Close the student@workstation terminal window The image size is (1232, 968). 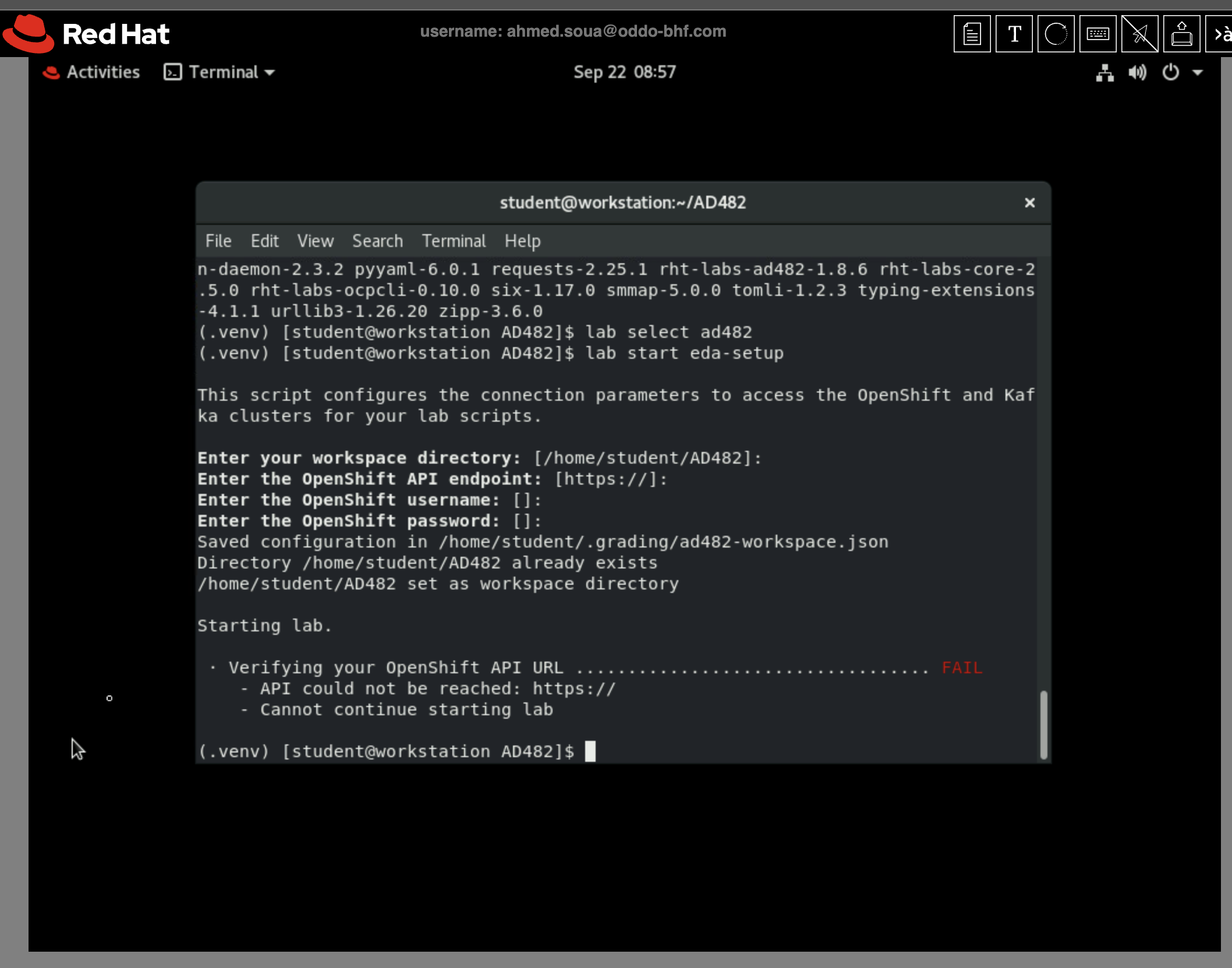click(1029, 203)
